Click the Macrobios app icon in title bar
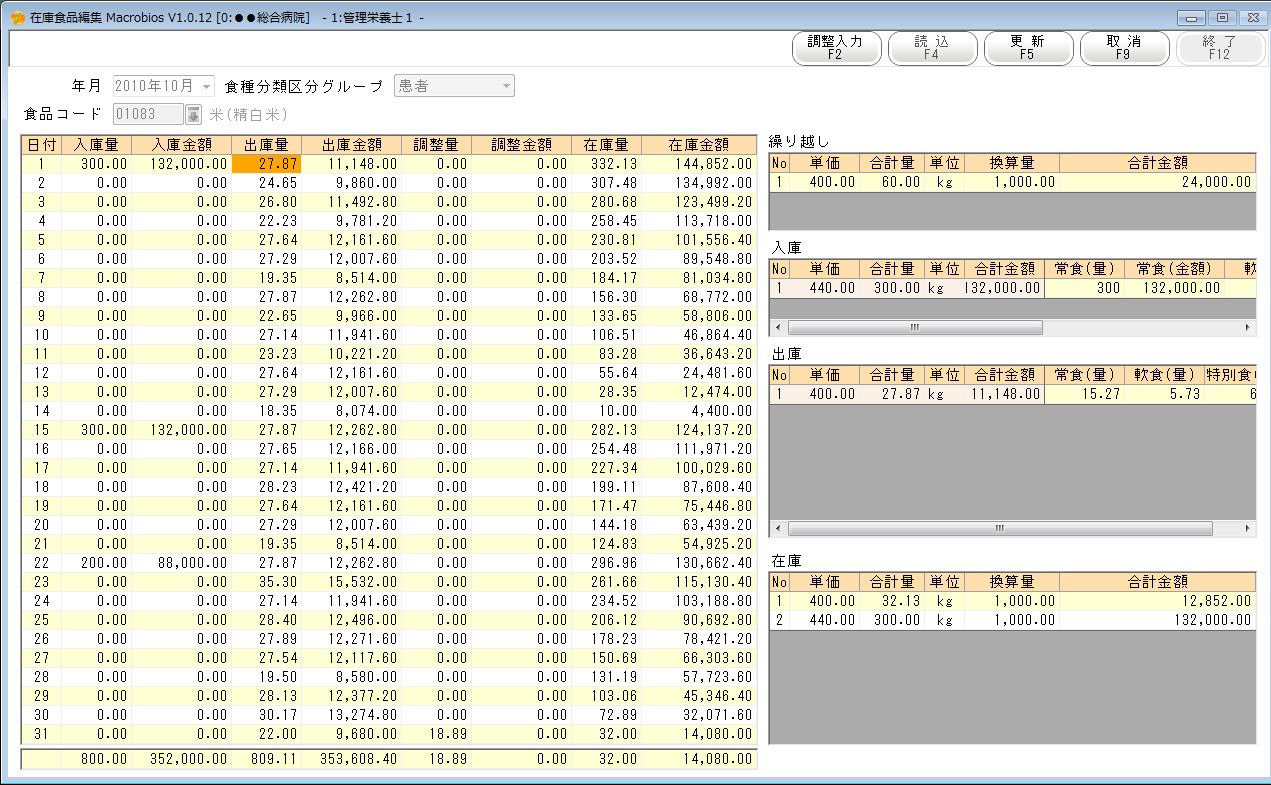 coord(16,17)
